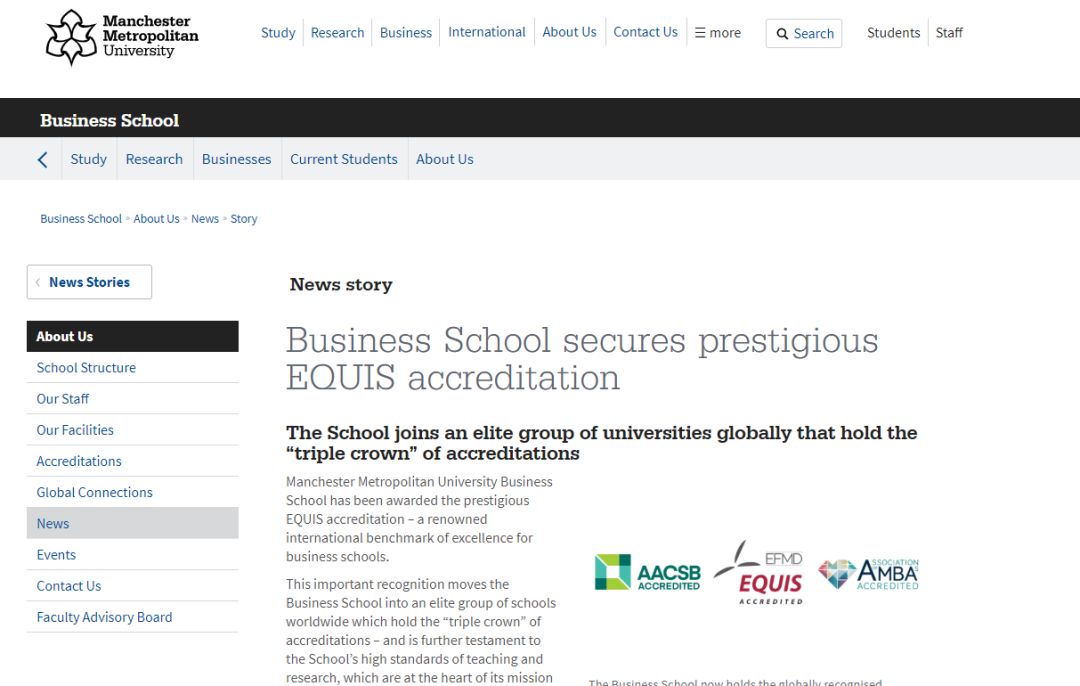Click the News breadcrumb link
The image size is (1080, 686).
click(205, 219)
